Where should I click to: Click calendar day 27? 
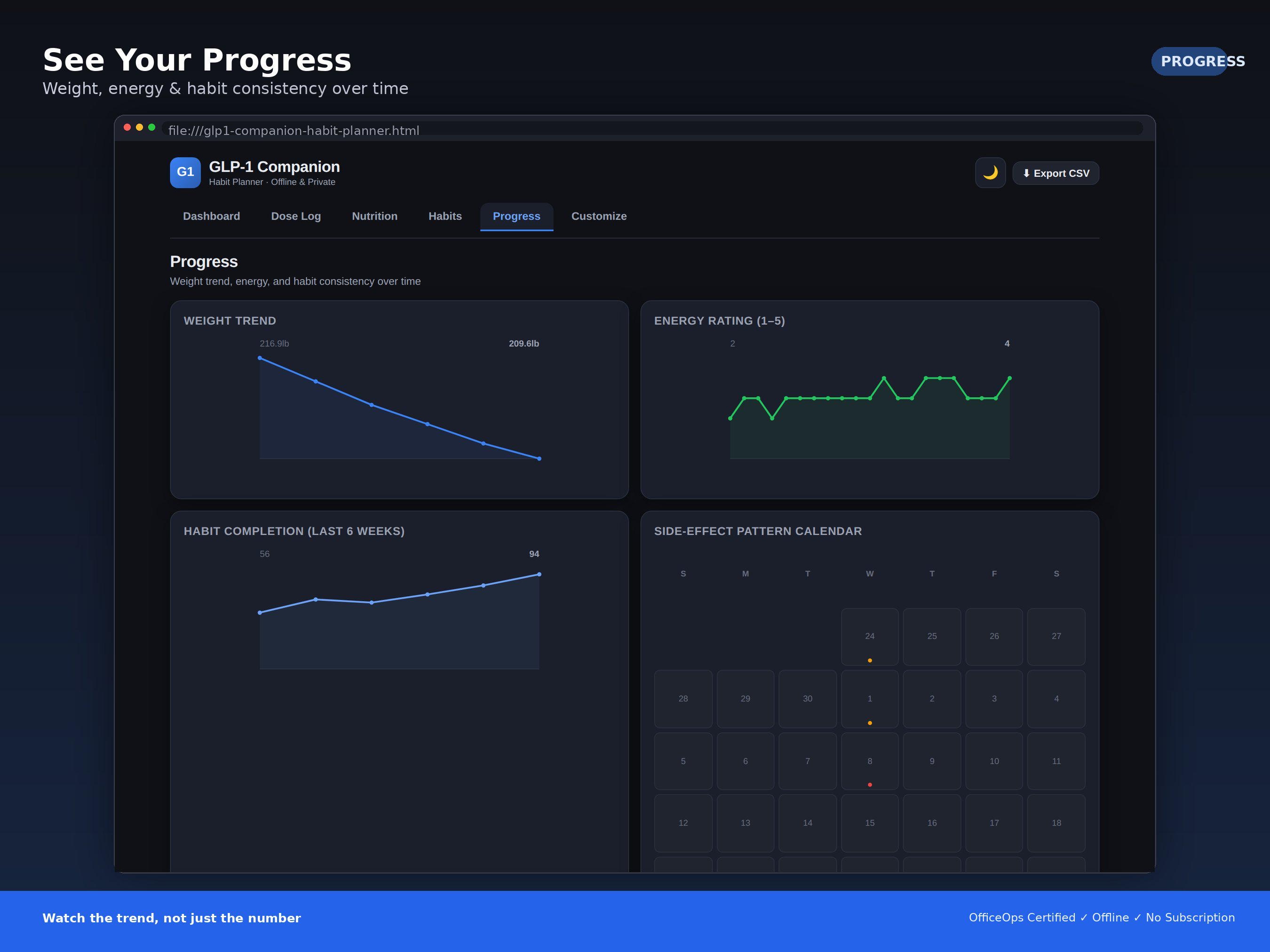click(1056, 637)
